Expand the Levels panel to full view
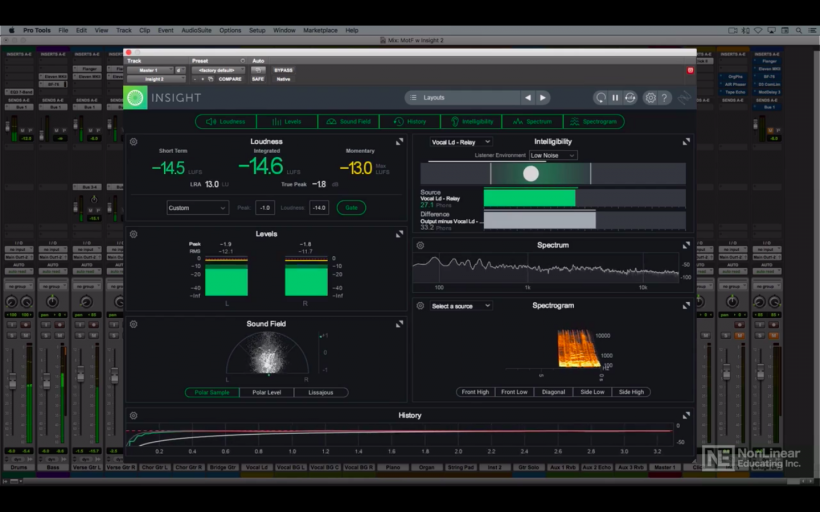The image size is (820, 512). [x=400, y=234]
